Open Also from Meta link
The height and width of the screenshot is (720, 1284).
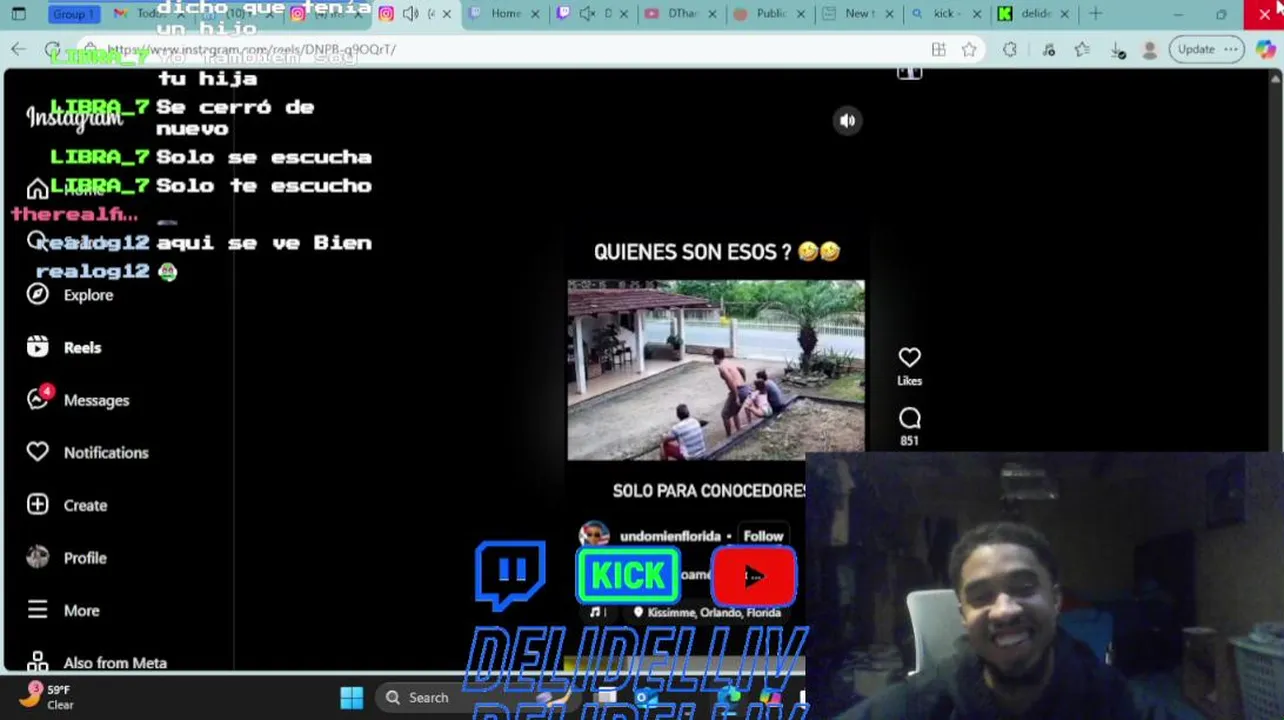97,662
